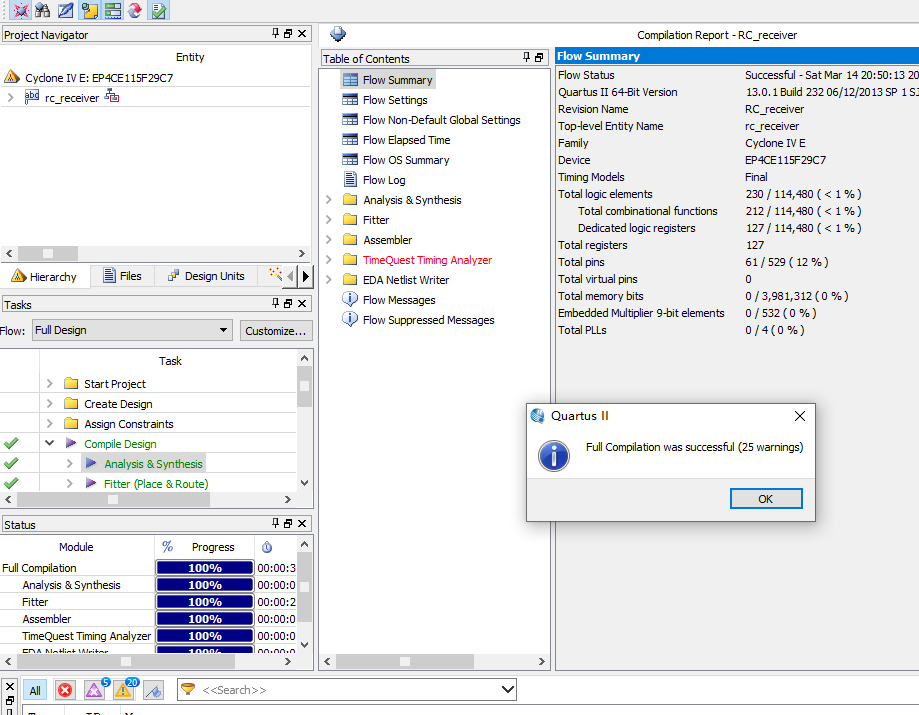The width and height of the screenshot is (919, 715).
Task: Toggle the flagged messages filter icon
Action: pyautogui.click(x=154, y=690)
